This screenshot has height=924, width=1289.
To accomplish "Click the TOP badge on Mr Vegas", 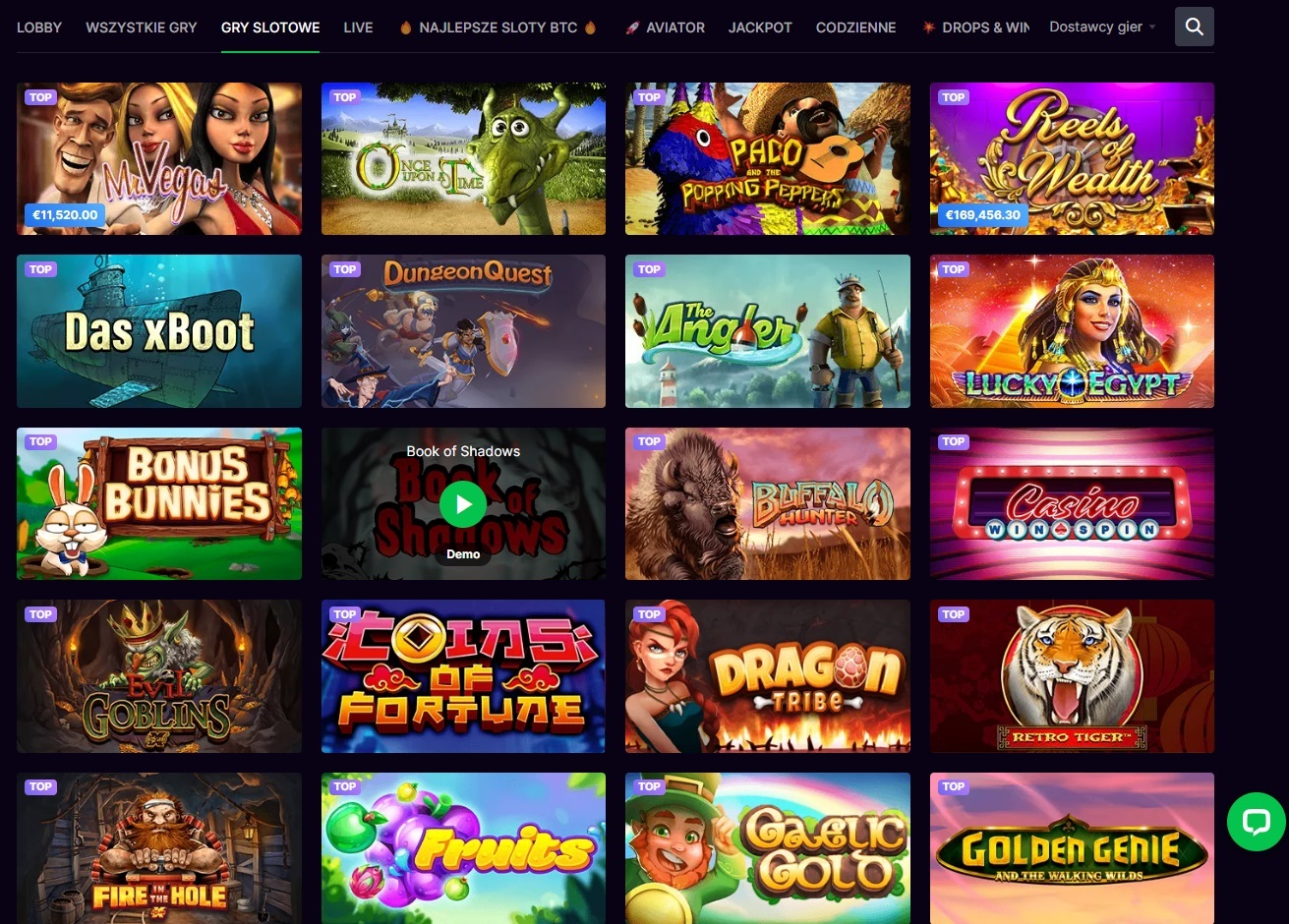I will point(40,97).
